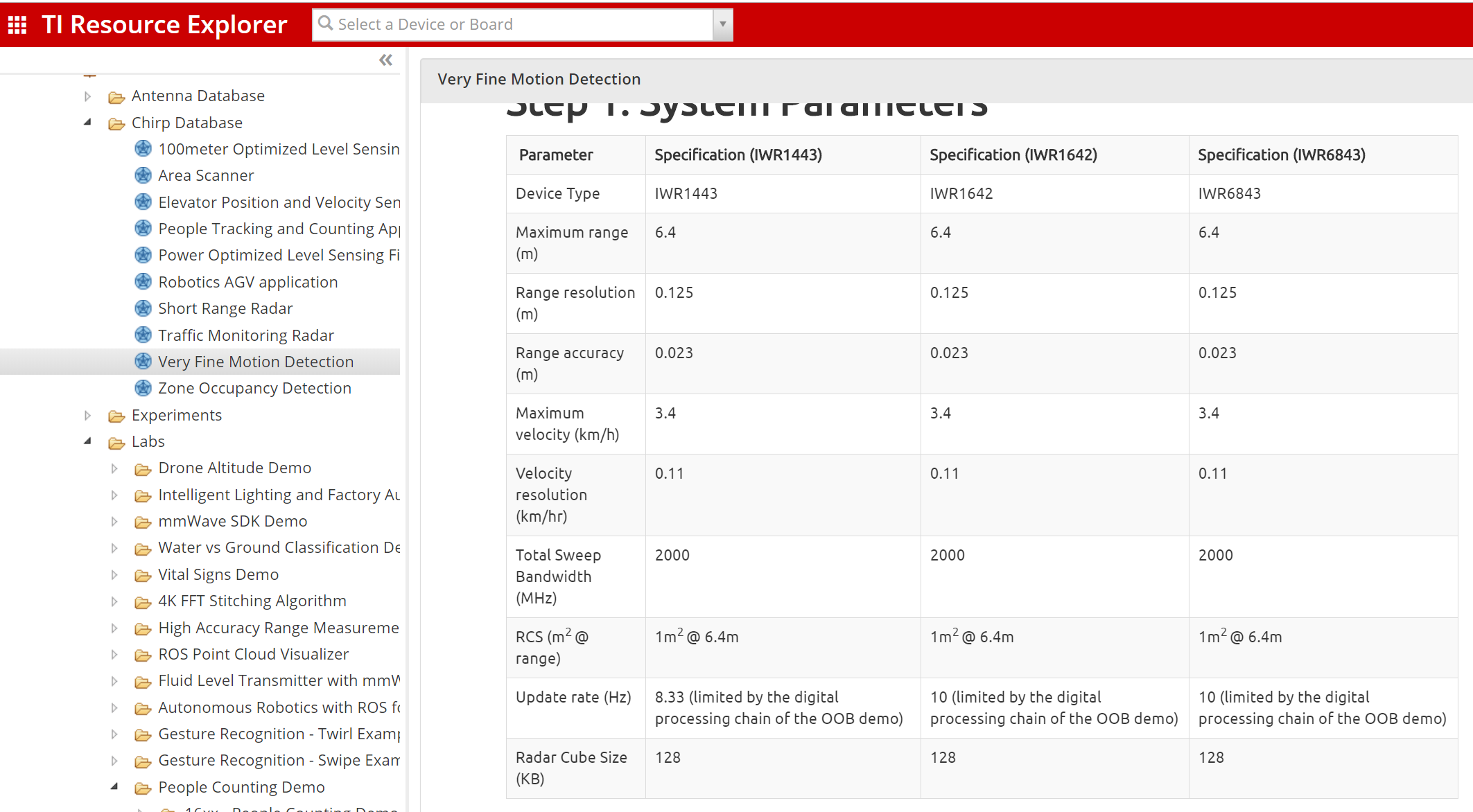Click the Very Fine Motion Detection page header
The image size is (1473, 812).
[539, 79]
